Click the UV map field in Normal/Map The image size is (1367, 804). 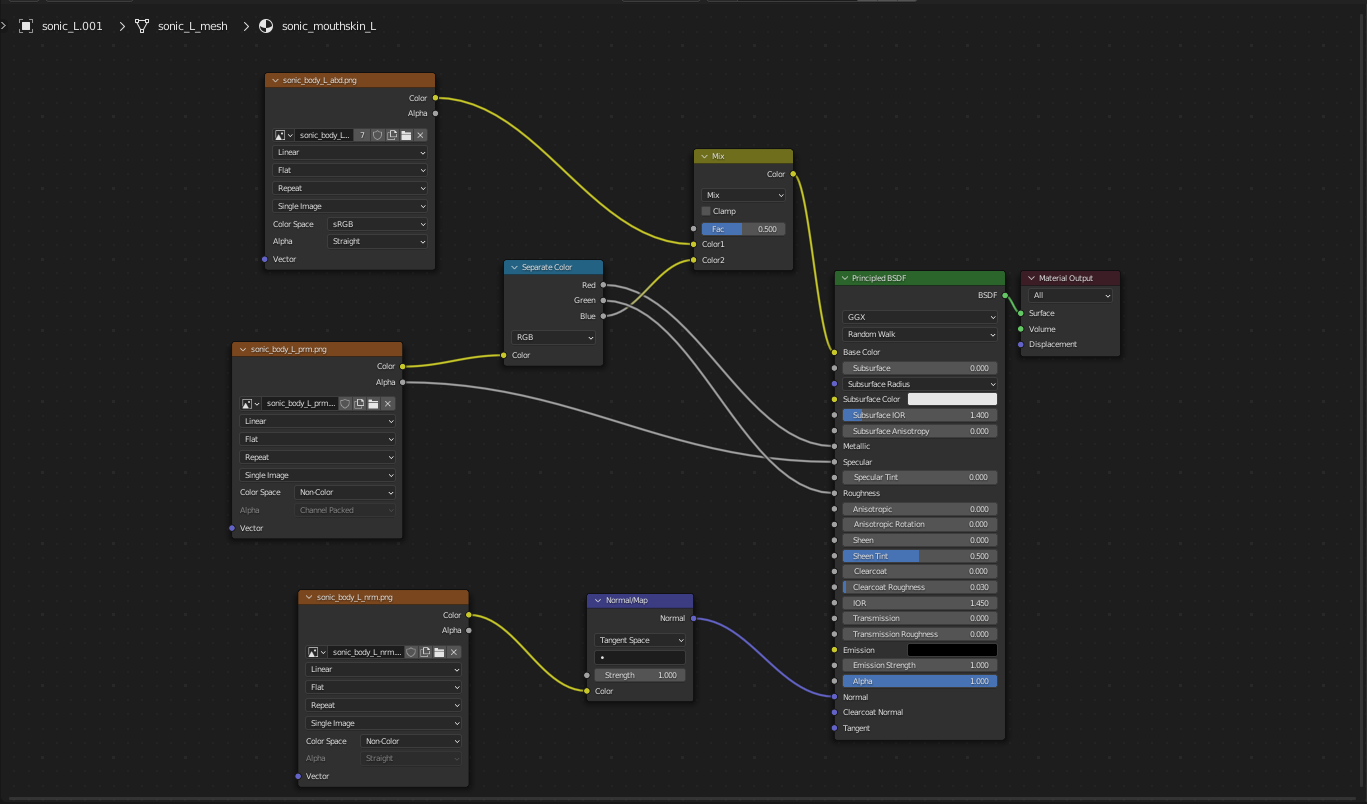coord(640,658)
